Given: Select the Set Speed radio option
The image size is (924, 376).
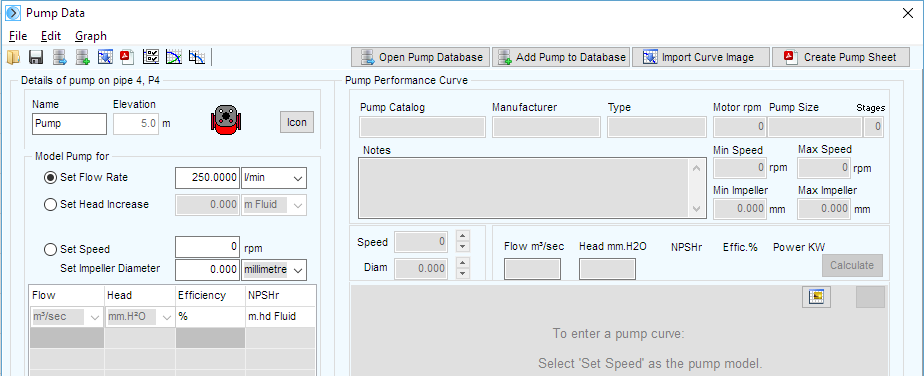Looking at the screenshot, I should (51, 249).
